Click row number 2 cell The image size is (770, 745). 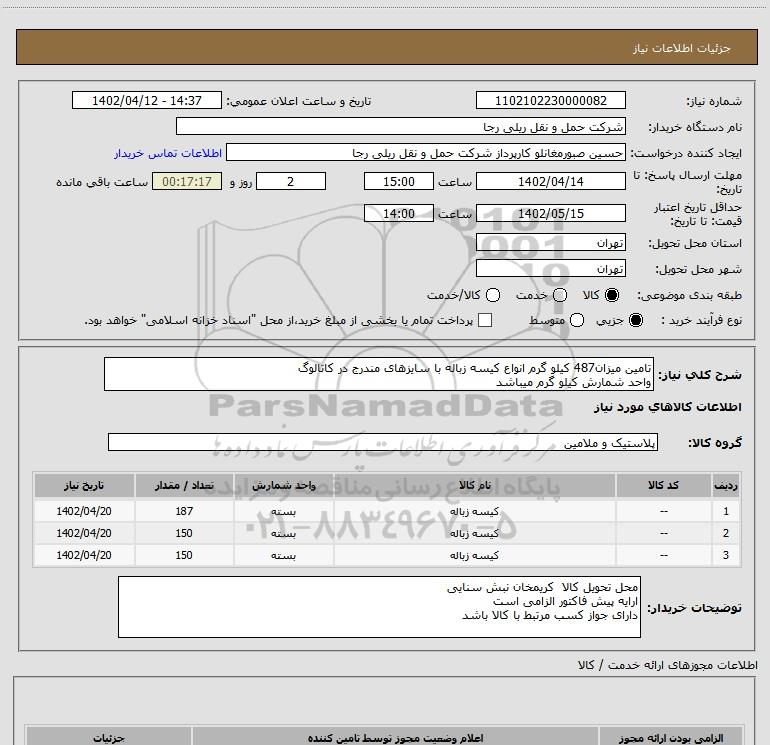[x=726, y=533]
